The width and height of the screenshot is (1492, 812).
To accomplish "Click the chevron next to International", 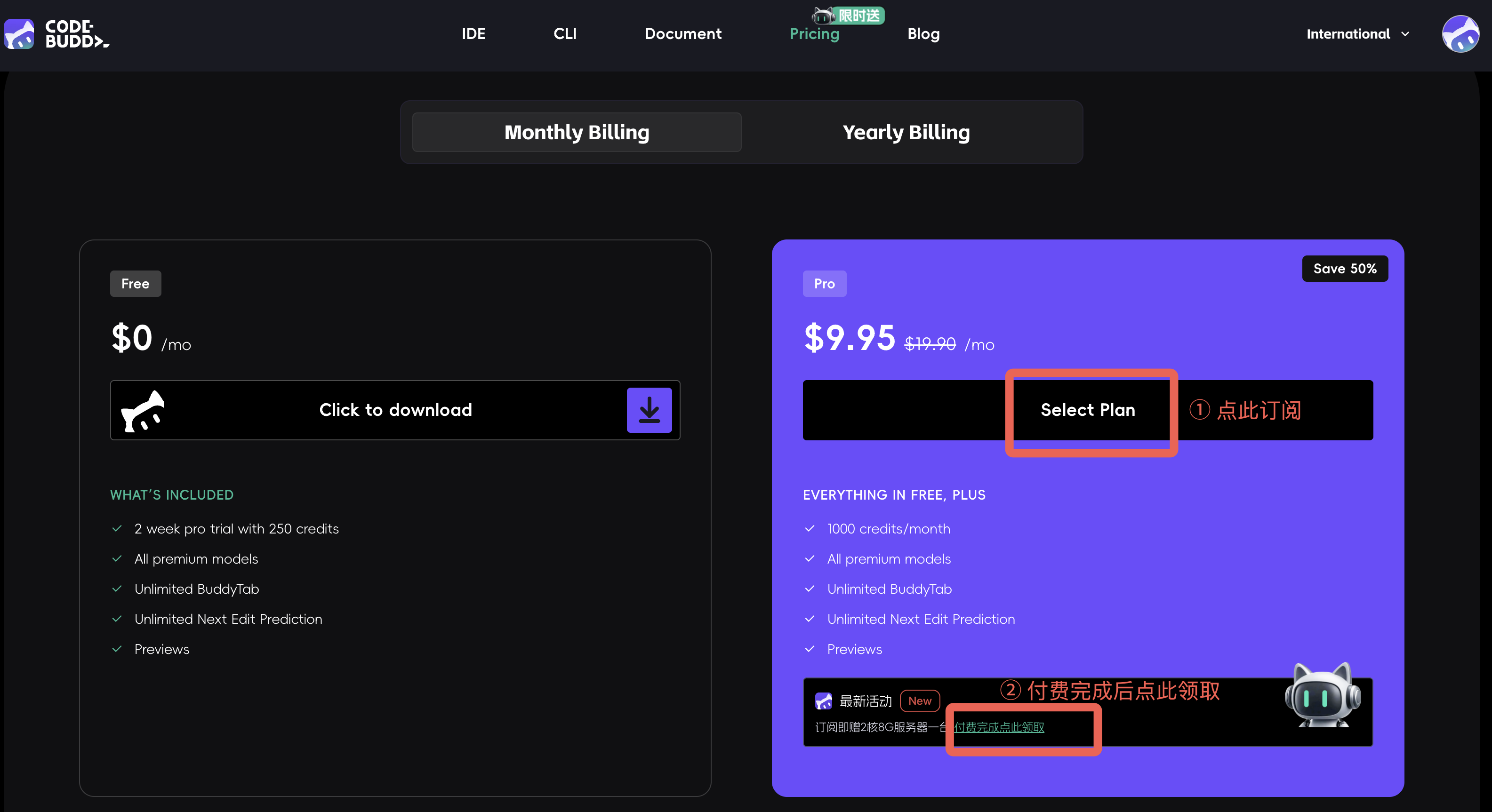I will pos(1405,34).
